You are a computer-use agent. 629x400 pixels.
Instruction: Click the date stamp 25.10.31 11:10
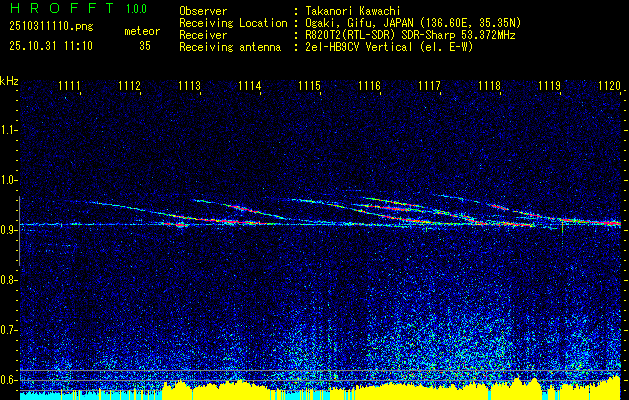point(51,46)
